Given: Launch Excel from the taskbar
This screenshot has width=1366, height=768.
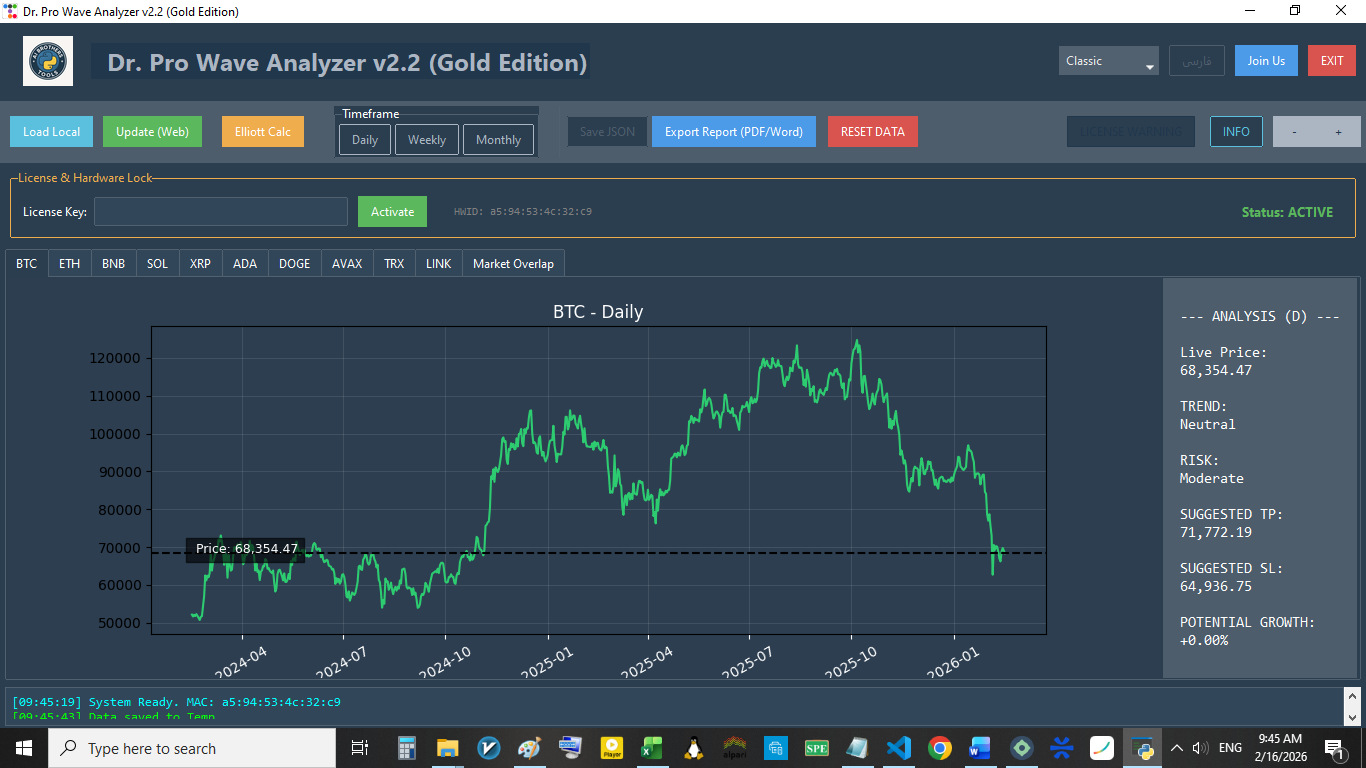Looking at the screenshot, I should [x=652, y=748].
